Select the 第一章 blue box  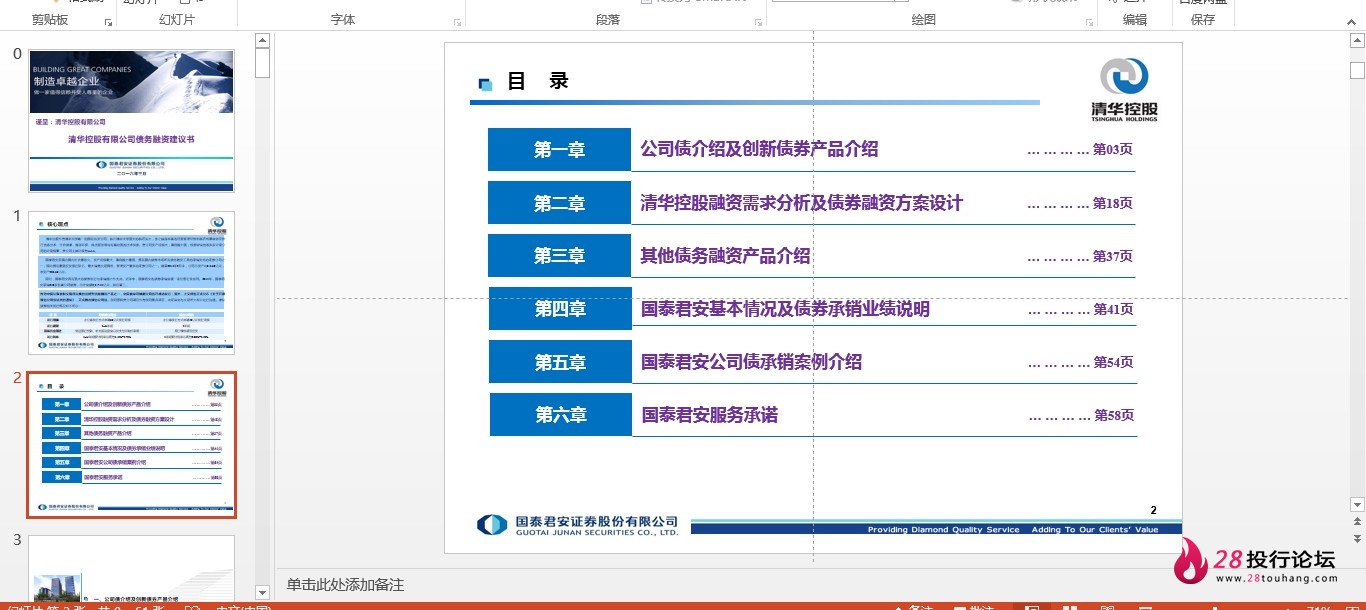point(559,150)
